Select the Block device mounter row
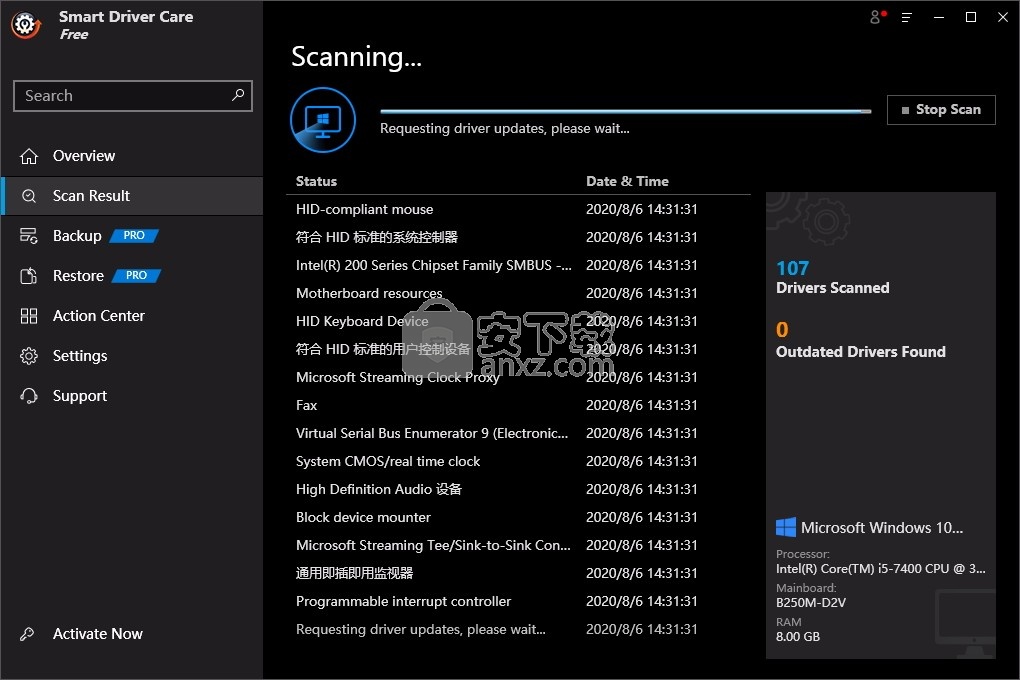Viewport: 1020px width, 680px height. pos(518,517)
